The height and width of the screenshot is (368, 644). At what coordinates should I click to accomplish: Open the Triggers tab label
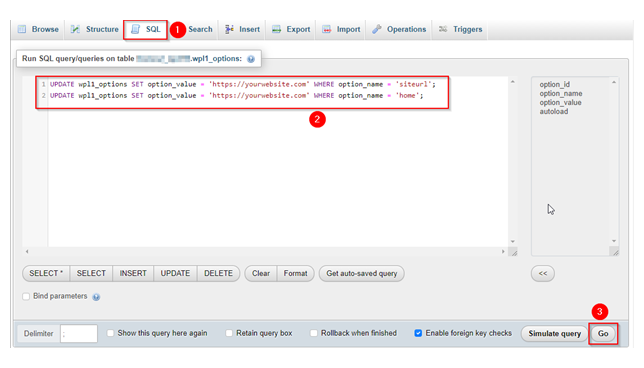point(468,29)
